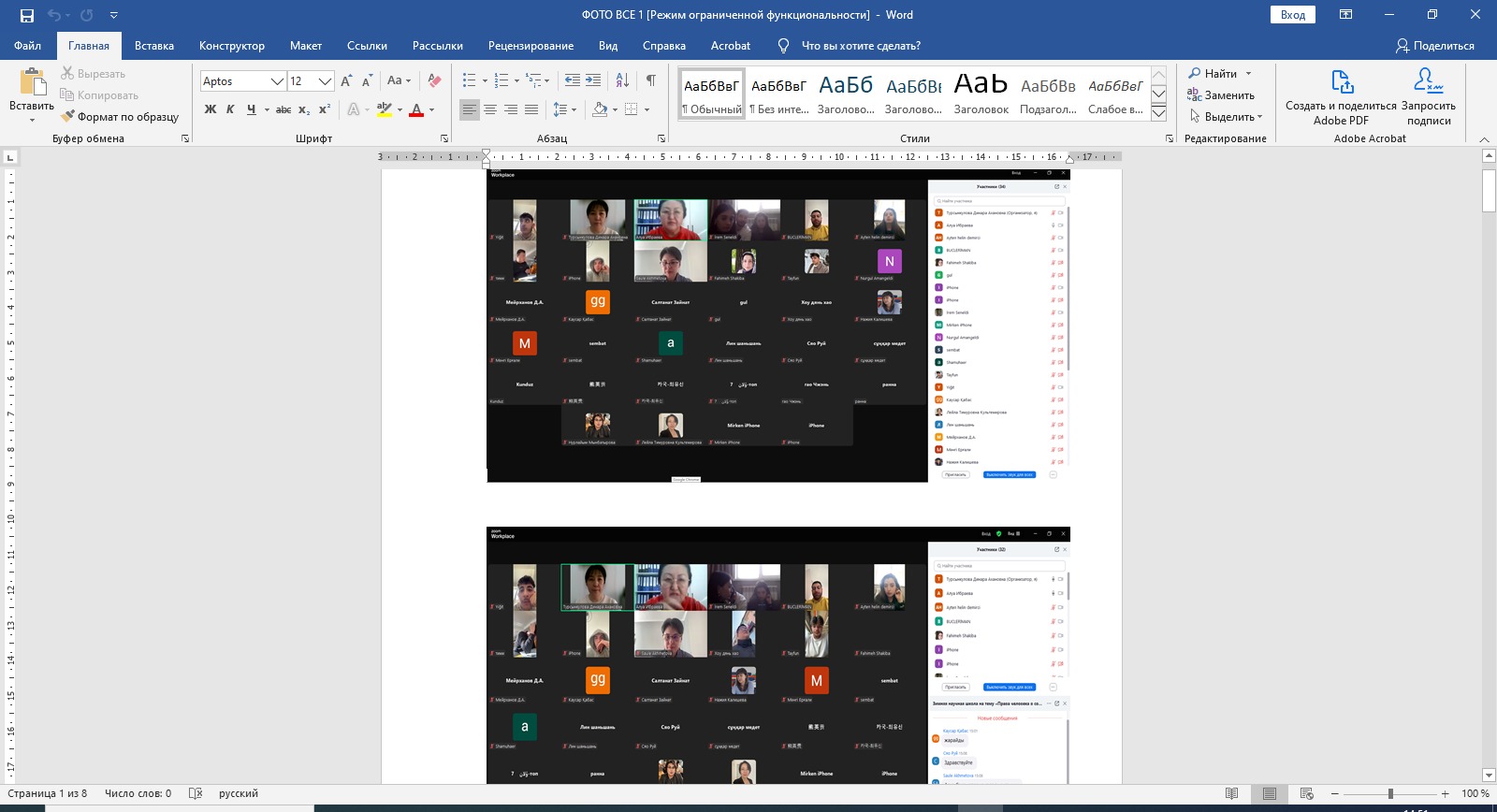
Task: Center-align the paragraph
Action: click(x=490, y=109)
